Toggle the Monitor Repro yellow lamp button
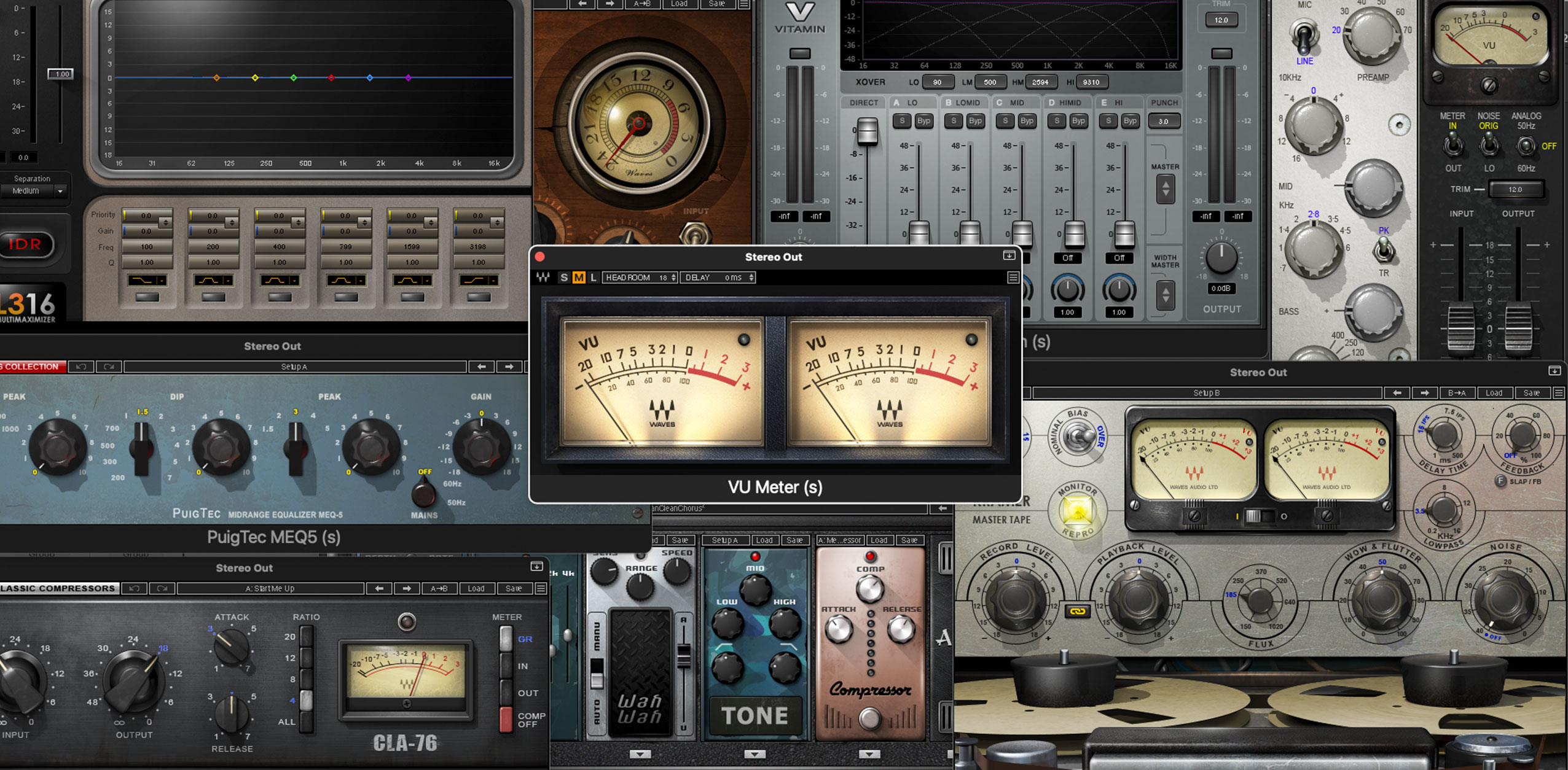The width and height of the screenshot is (1568, 770). (x=1077, y=510)
